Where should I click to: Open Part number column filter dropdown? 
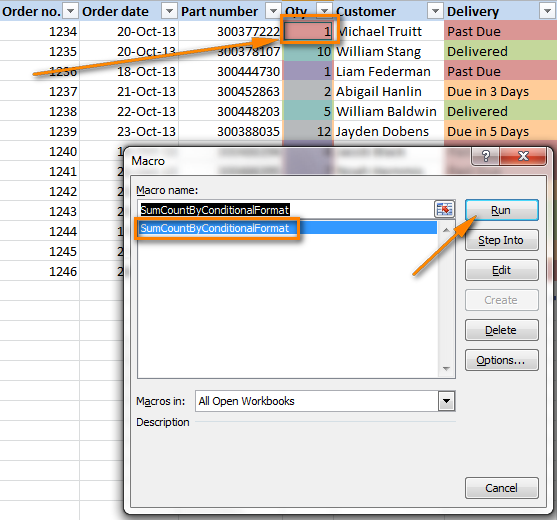click(x=273, y=11)
